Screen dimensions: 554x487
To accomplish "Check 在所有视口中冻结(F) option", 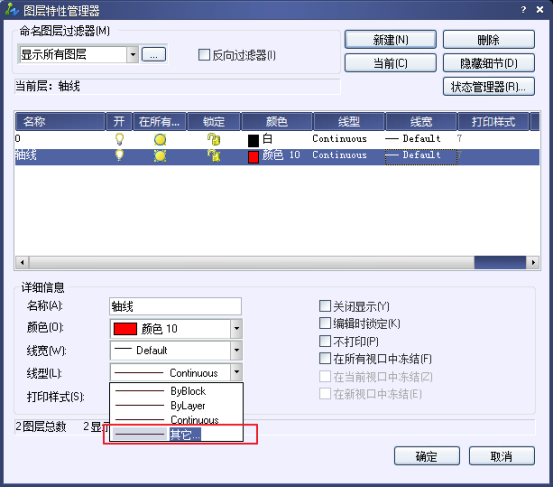I will coord(325,358).
